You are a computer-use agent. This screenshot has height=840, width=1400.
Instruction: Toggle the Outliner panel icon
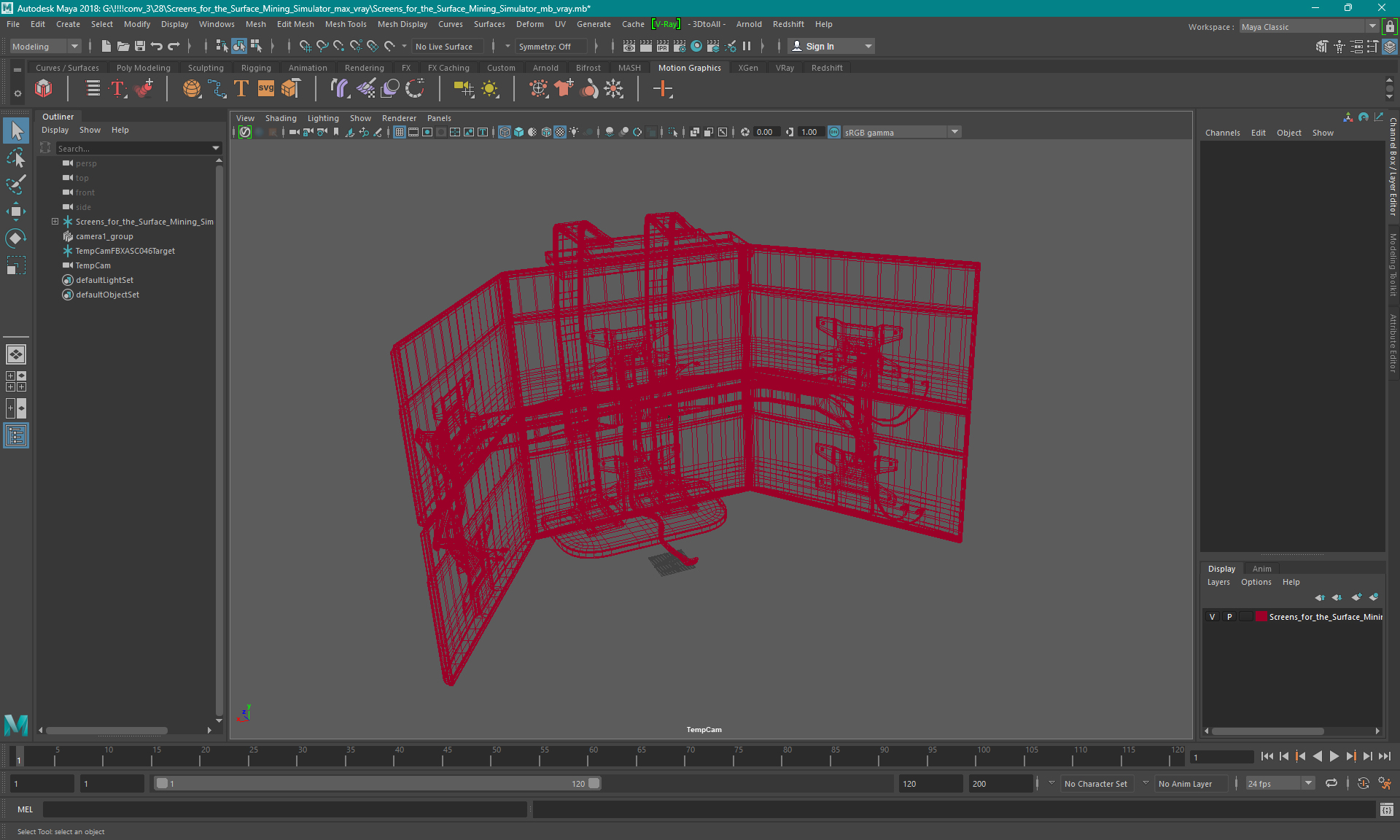[x=16, y=435]
